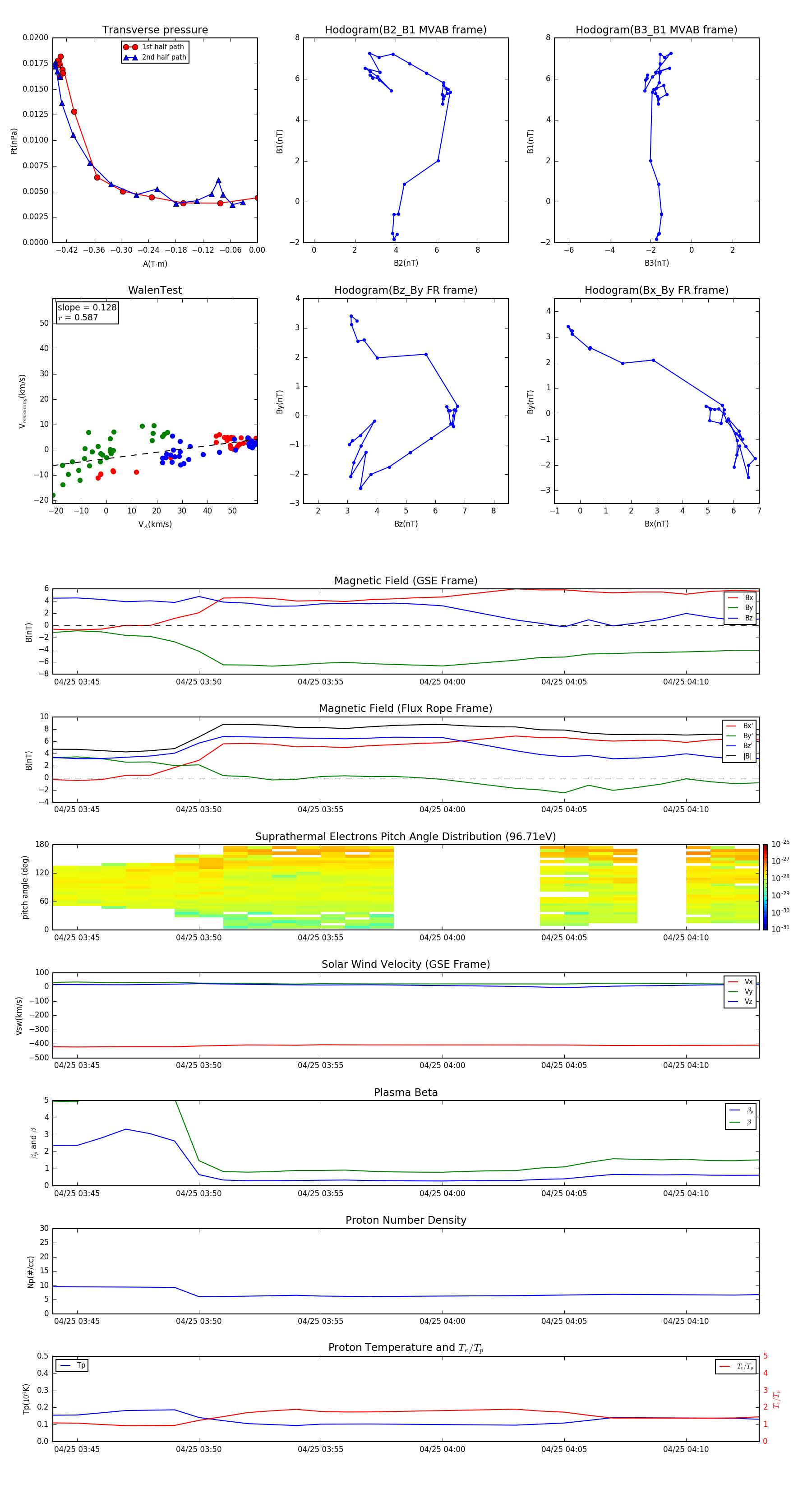Click the 'Transverse pressure' plot title

click(155, 29)
